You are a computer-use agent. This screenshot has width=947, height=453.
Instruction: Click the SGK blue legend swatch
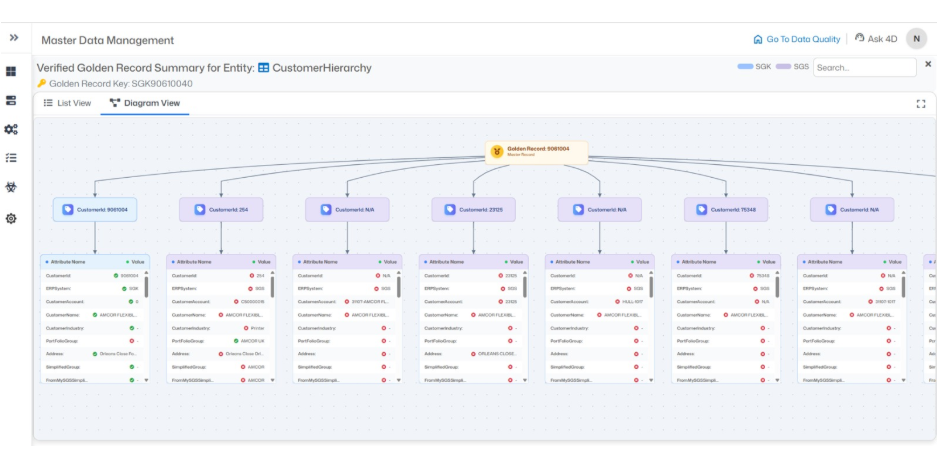tap(746, 67)
